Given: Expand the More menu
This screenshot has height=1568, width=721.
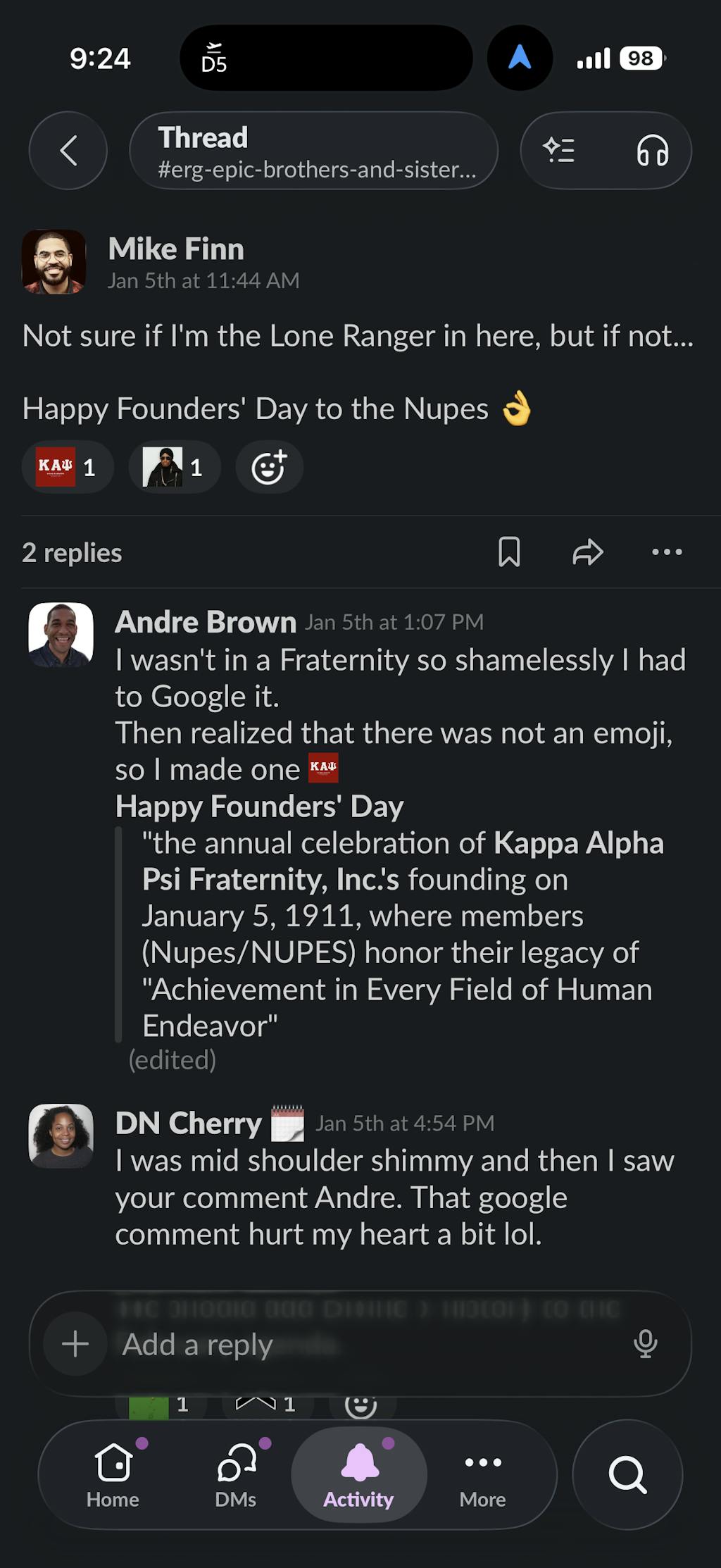Looking at the screenshot, I should coord(483,1474).
